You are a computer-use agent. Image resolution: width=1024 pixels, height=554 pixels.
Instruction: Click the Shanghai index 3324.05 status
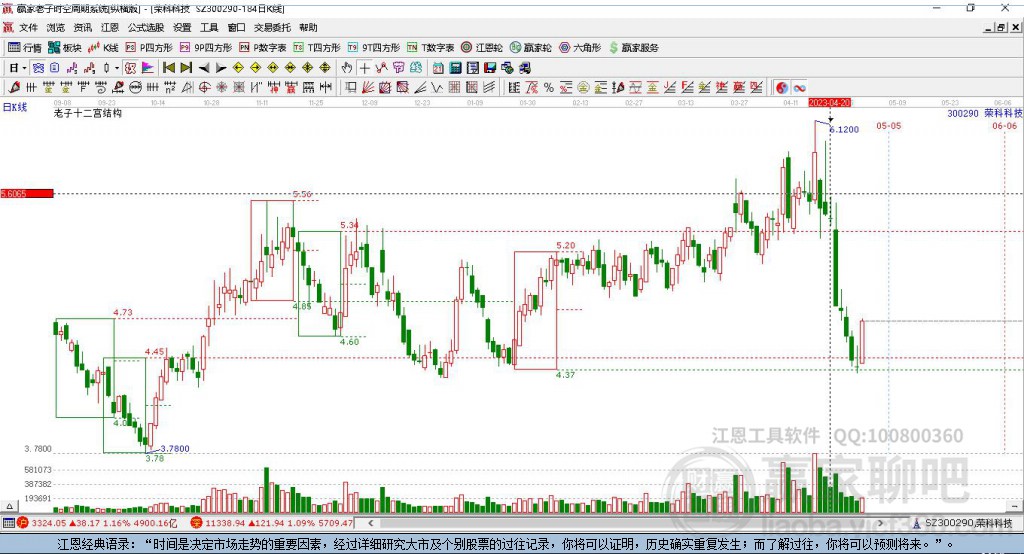pyautogui.click(x=98, y=523)
